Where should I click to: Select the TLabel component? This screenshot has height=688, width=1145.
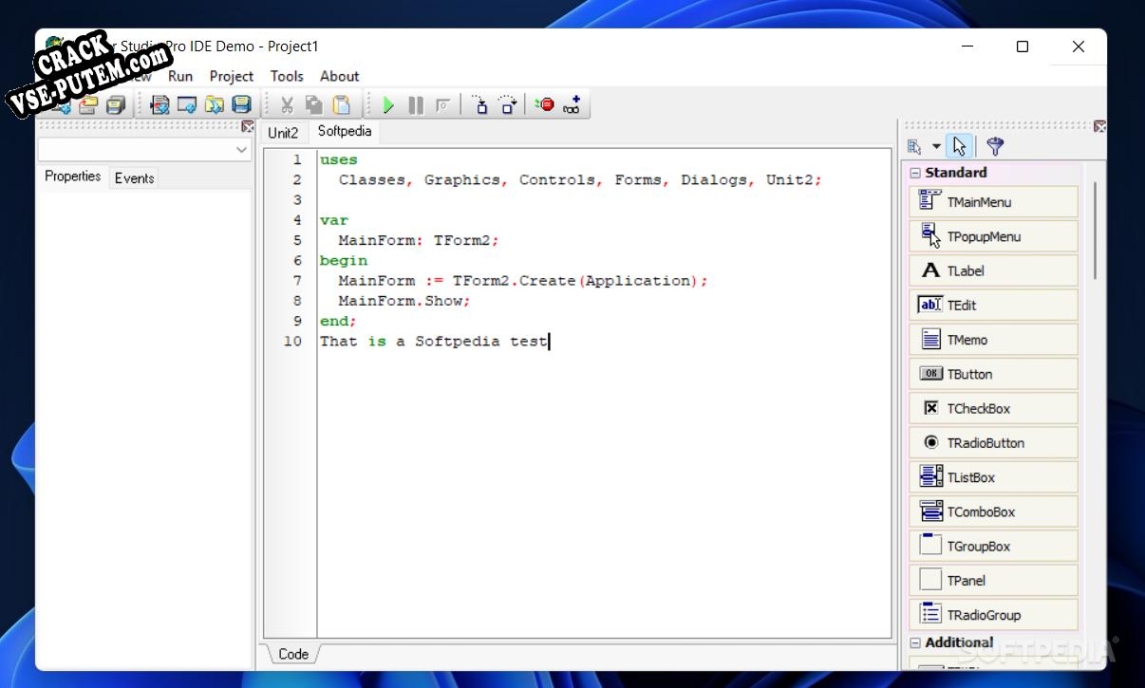tap(993, 270)
